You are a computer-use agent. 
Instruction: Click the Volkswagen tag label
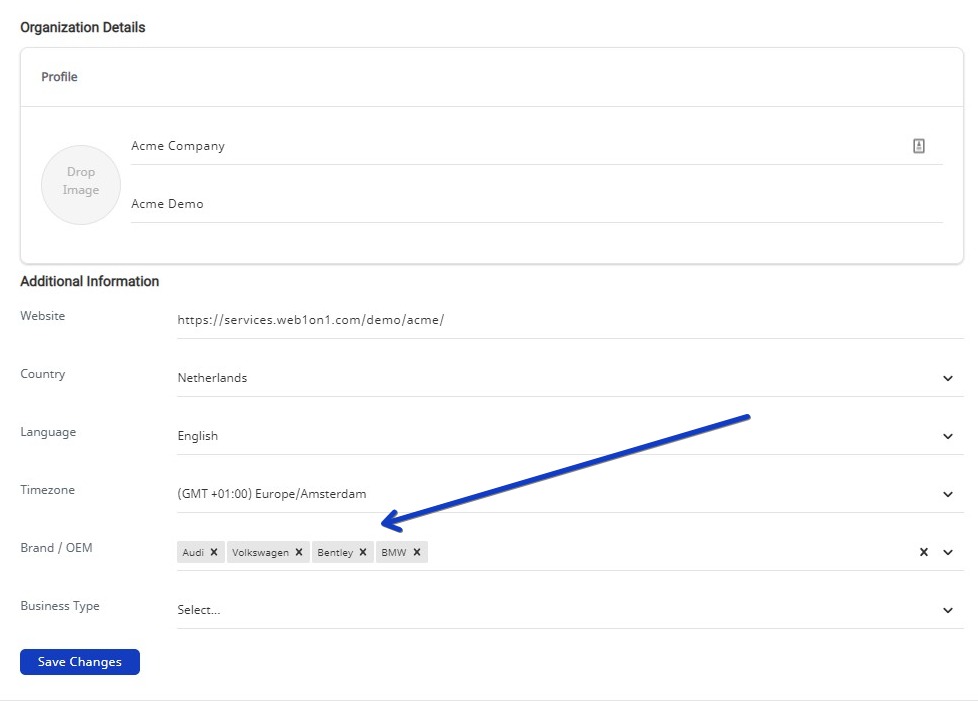tap(260, 553)
